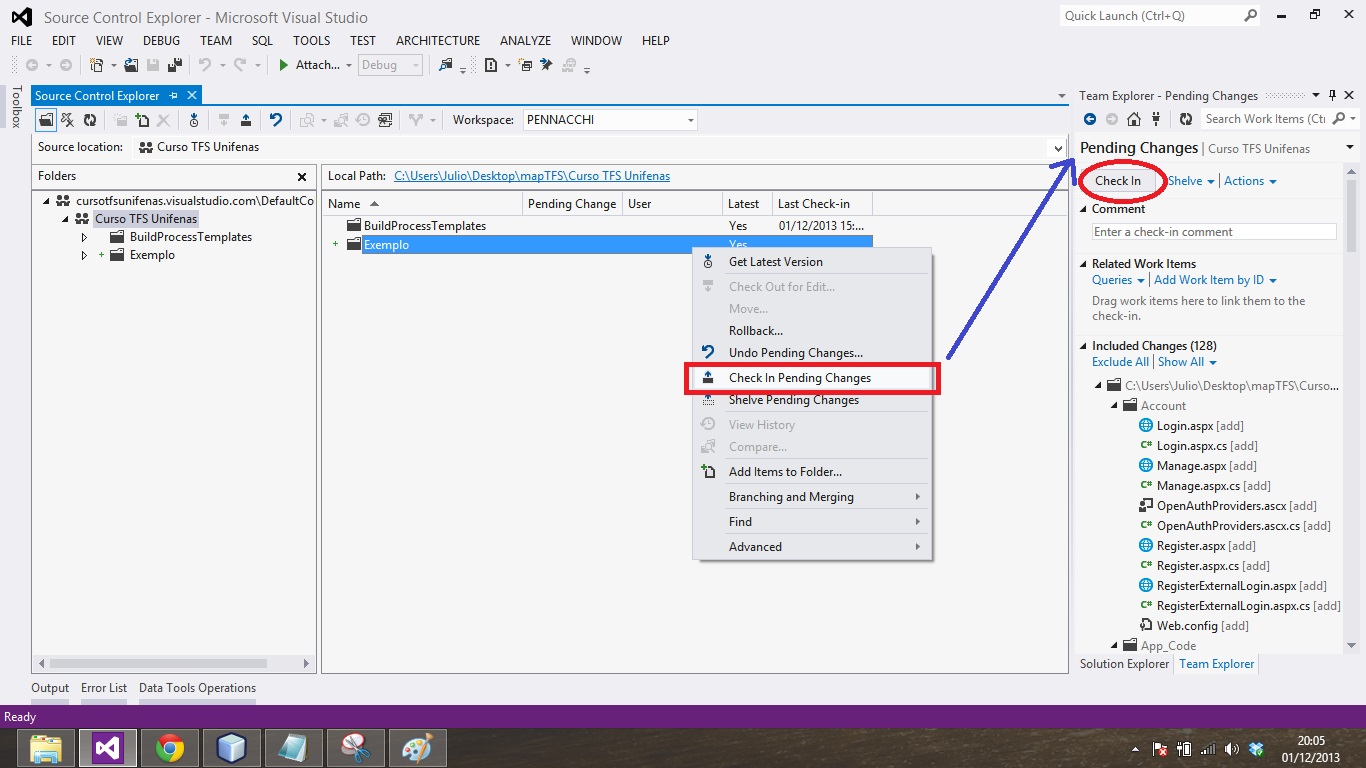Screen dimensions: 1366x768
Task: Open the ANALYZE menu
Action: (x=525, y=41)
